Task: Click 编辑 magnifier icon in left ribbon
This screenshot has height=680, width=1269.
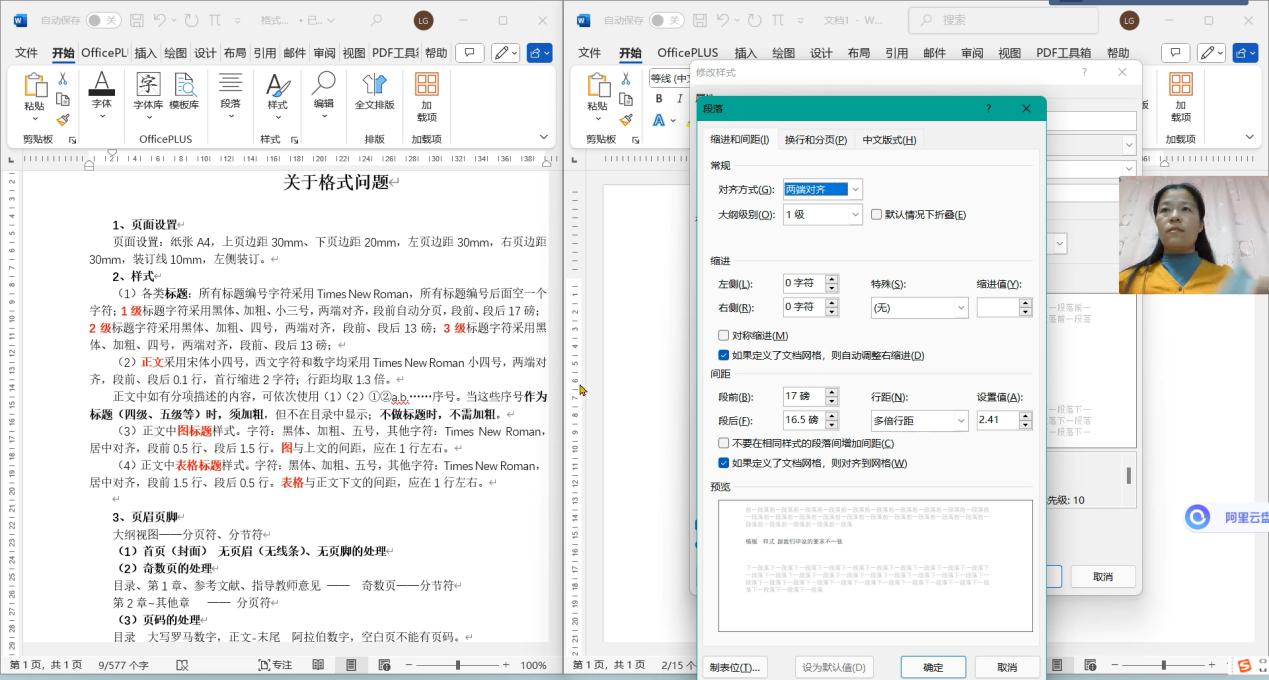Action: (x=323, y=86)
